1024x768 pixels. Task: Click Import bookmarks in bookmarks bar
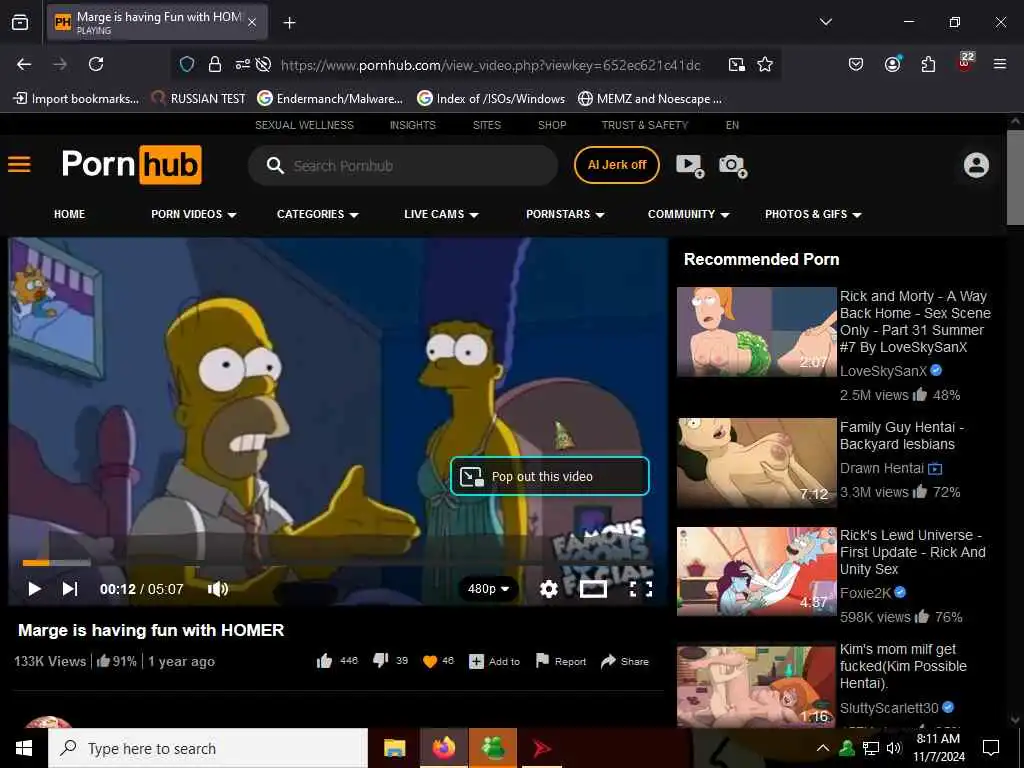76,99
